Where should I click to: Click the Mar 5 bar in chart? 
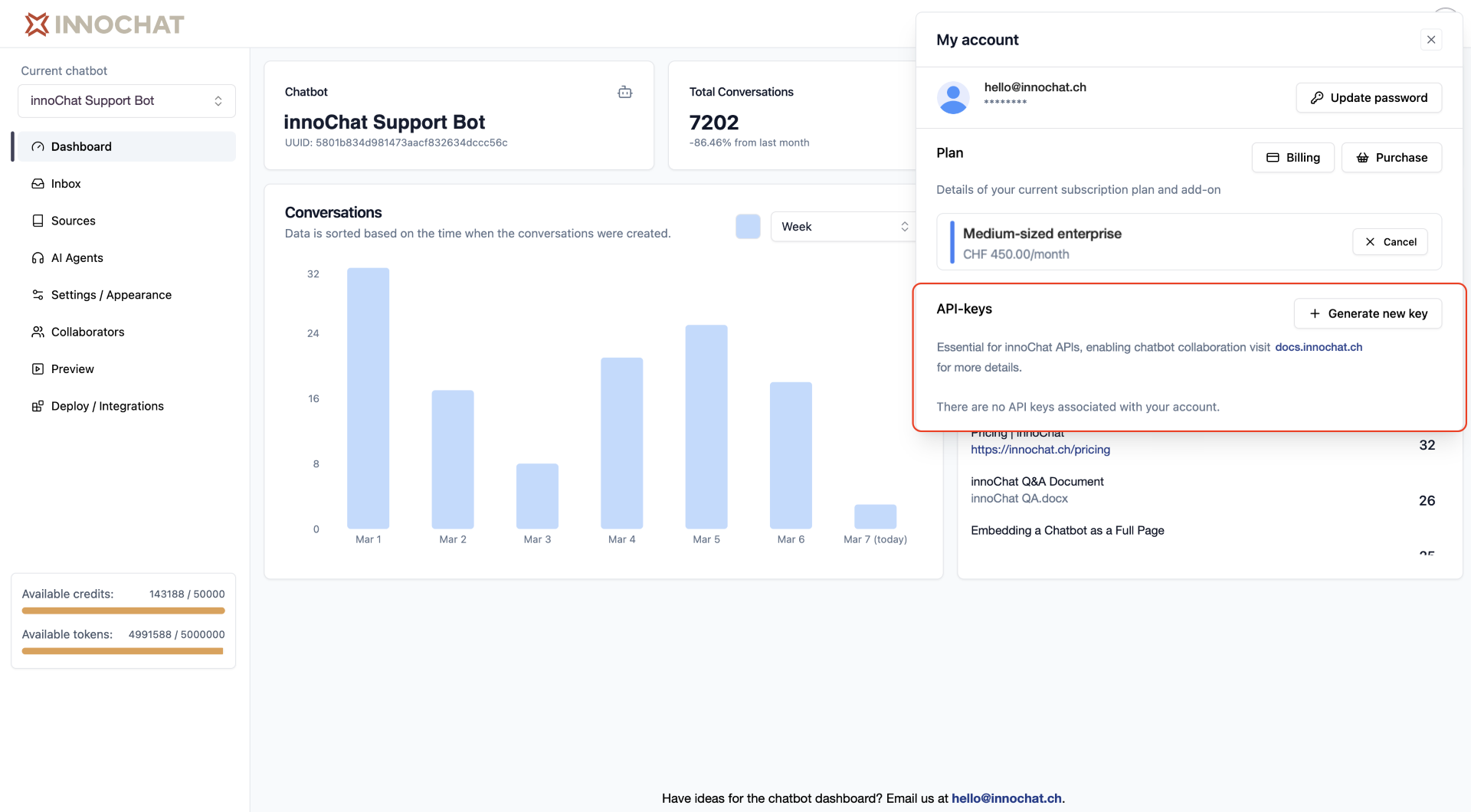[706, 427]
